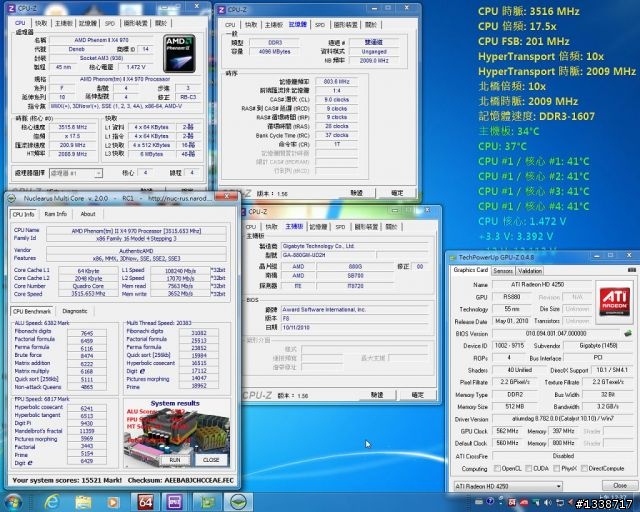Click 'Your system scores: 15521 Mark!' status text

pyautogui.click(x=67, y=481)
